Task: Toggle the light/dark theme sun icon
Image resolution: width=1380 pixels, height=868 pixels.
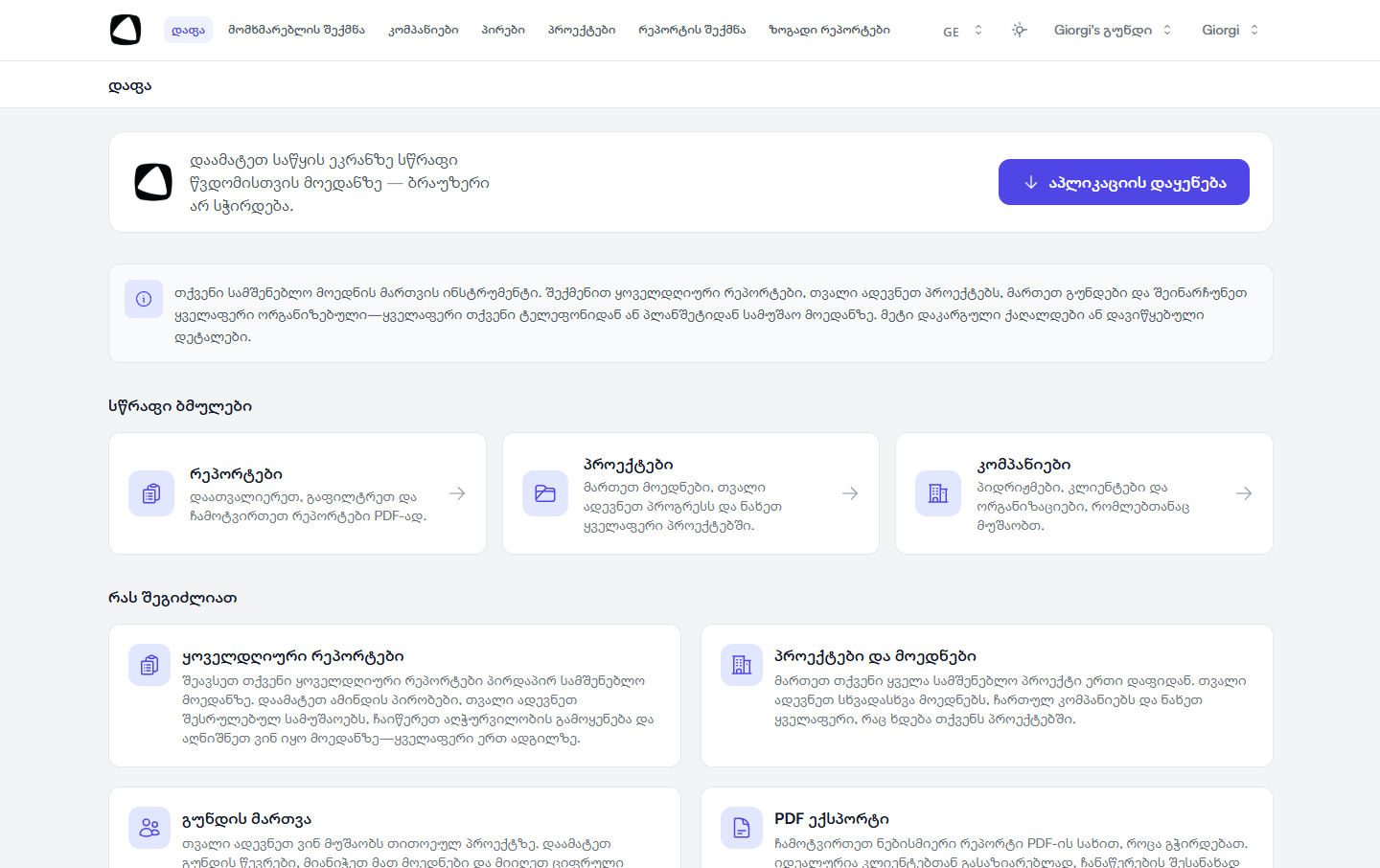Action: pos(1019,30)
